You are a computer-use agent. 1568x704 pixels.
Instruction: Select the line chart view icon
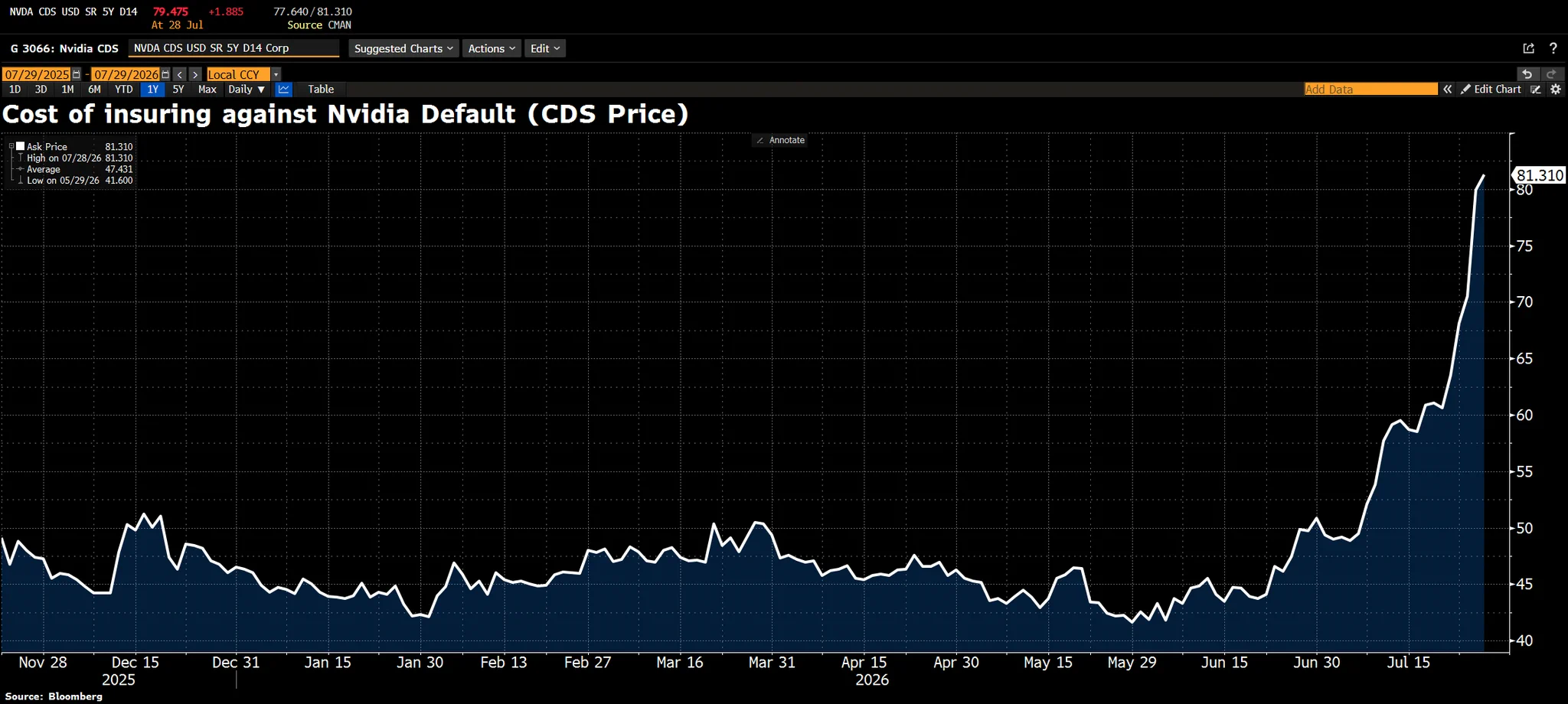tap(283, 90)
